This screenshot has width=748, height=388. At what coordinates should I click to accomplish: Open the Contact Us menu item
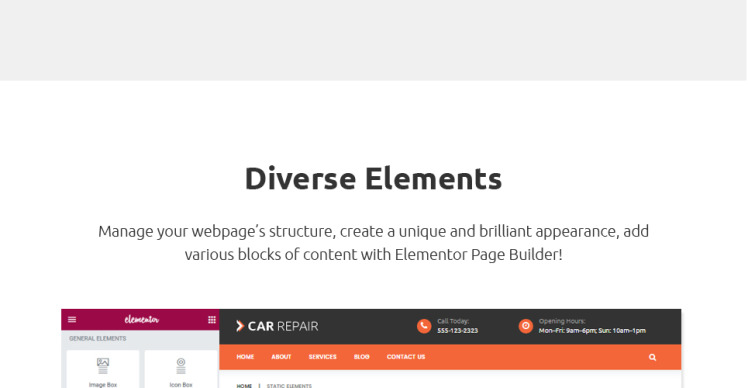pos(406,357)
